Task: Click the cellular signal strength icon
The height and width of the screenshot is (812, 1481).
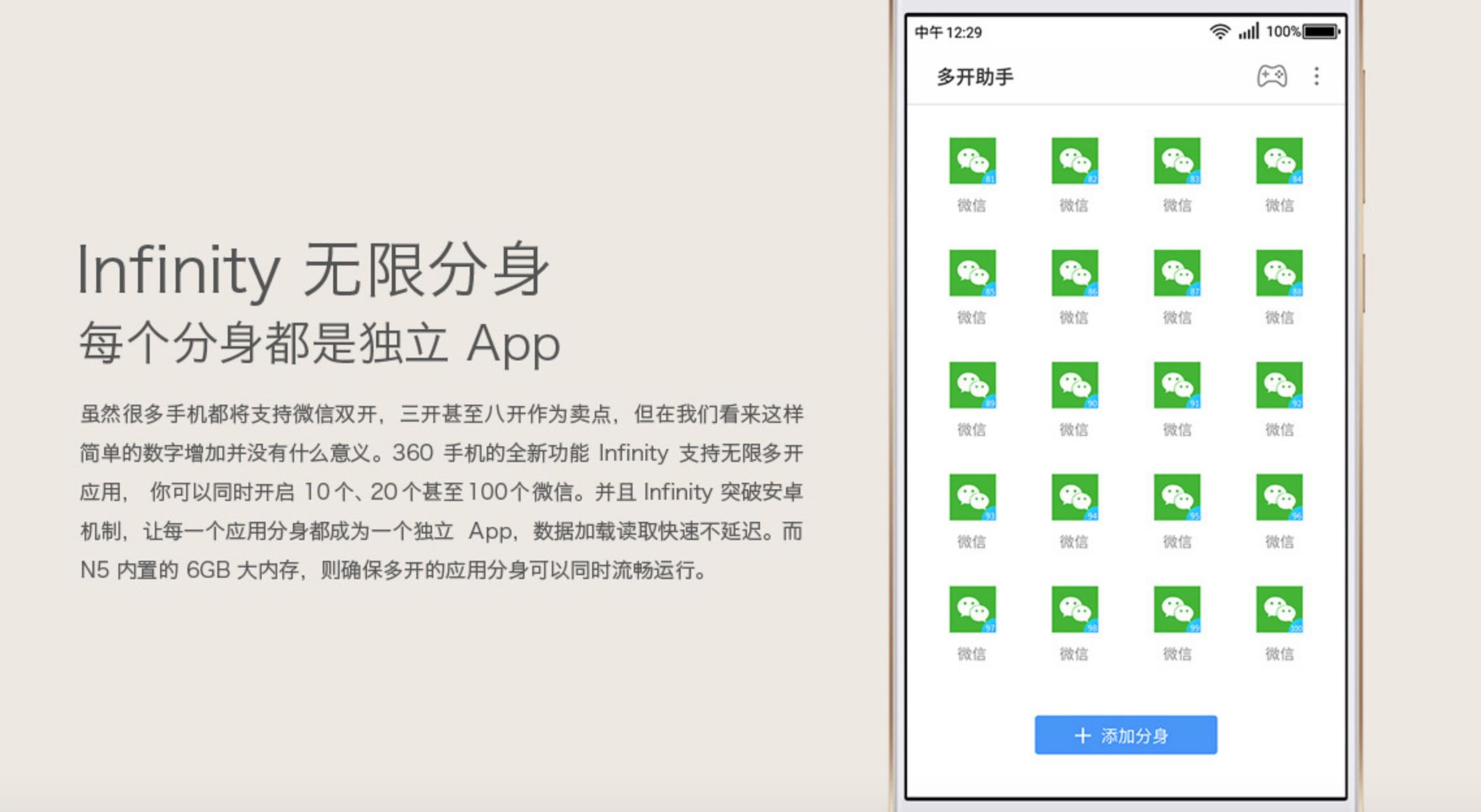Action: pos(1247,31)
